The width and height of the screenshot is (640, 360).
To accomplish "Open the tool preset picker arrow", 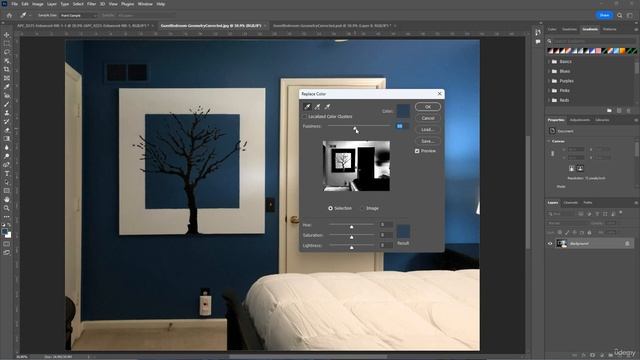I will [x=30, y=16].
